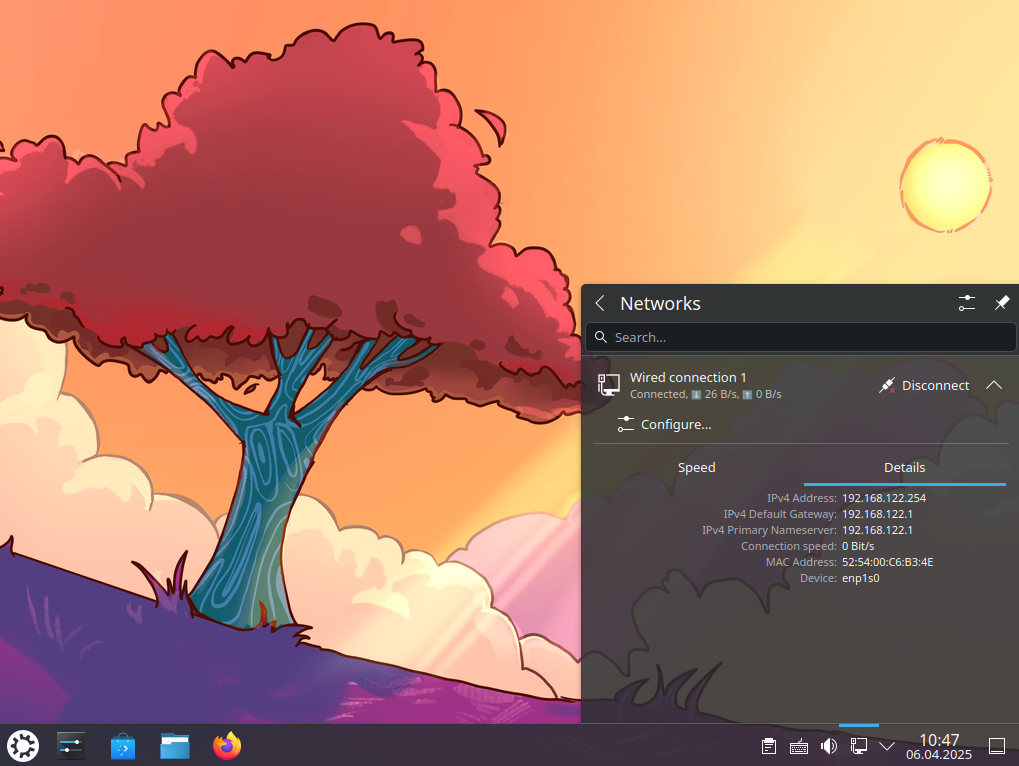Click the Search networks field
Viewport: 1019px width, 766px height.
tap(800, 337)
